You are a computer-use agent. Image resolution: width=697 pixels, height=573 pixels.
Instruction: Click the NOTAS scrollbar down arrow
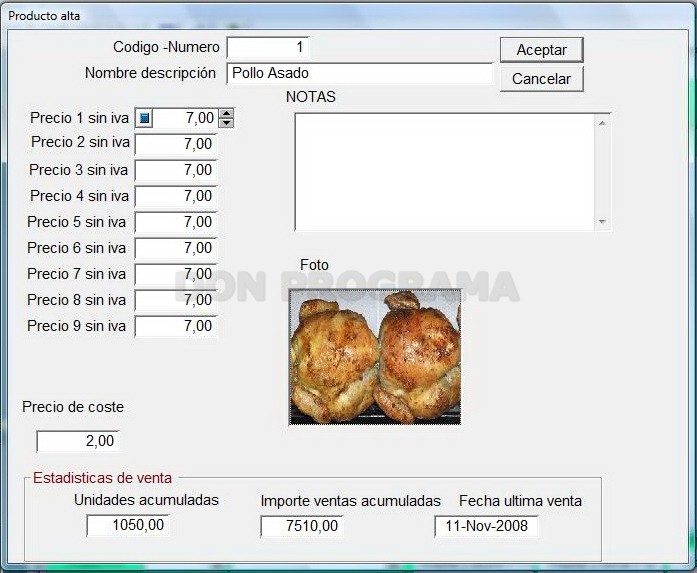(602, 221)
